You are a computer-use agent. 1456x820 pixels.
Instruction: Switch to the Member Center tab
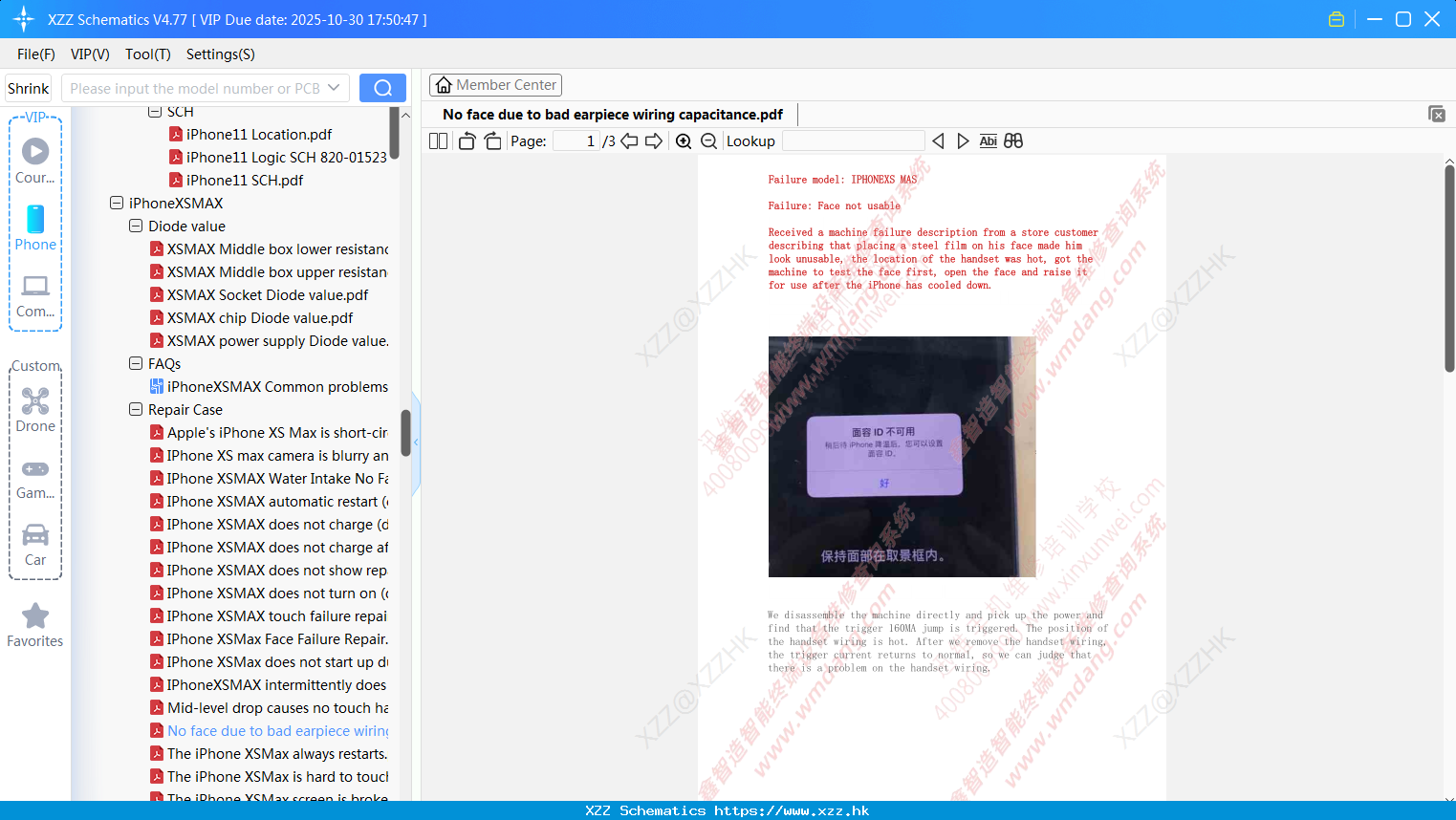495,85
